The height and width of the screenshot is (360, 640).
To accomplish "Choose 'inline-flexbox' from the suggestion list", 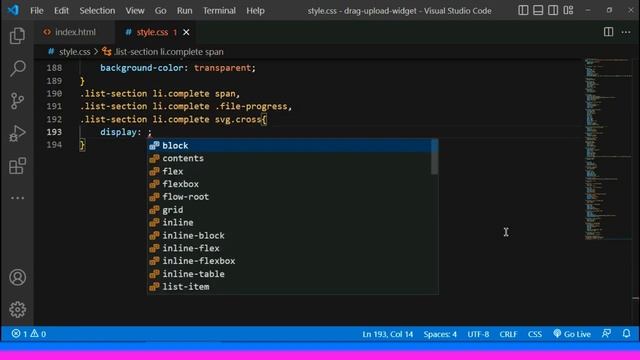I will [289, 261].
